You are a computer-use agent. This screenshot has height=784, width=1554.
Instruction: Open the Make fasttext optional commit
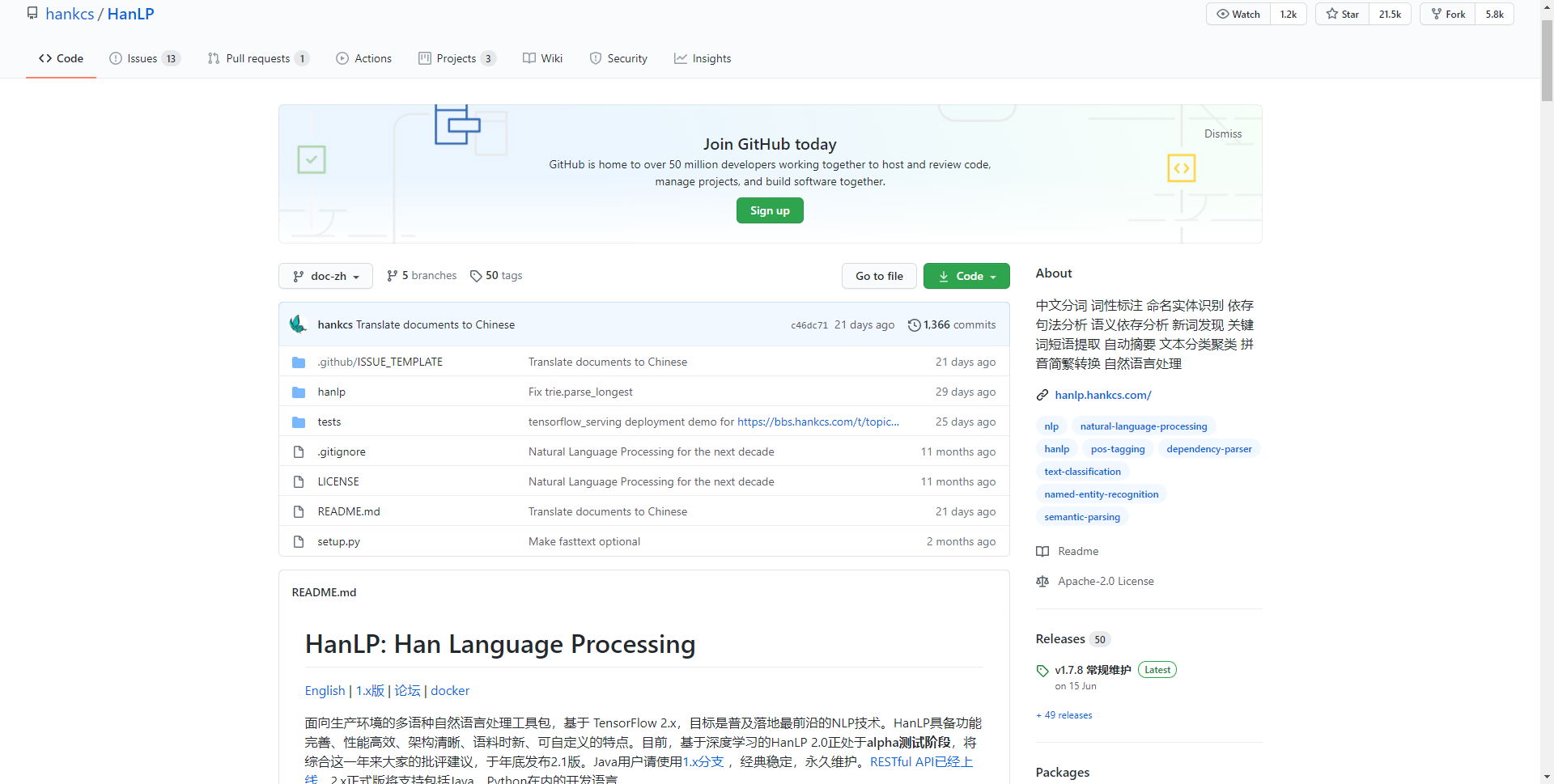click(x=584, y=541)
